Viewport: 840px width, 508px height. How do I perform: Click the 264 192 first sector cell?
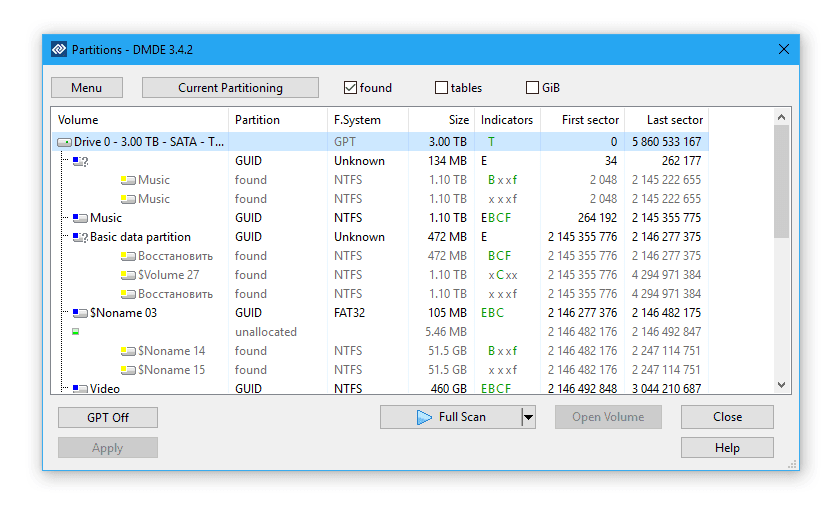tap(597, 218)
